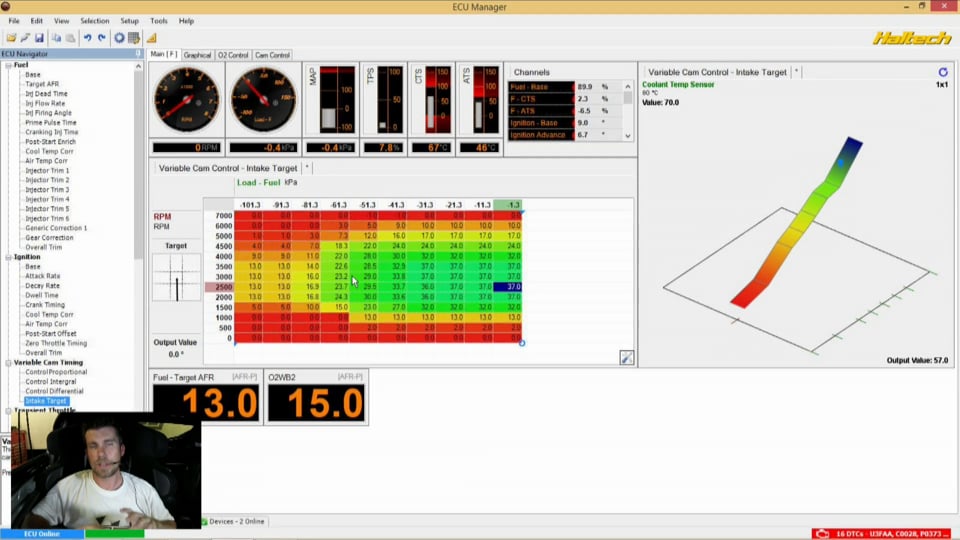Select Inj Dead Time tree item
Viewport: 960px width, 540px height.
46,94
